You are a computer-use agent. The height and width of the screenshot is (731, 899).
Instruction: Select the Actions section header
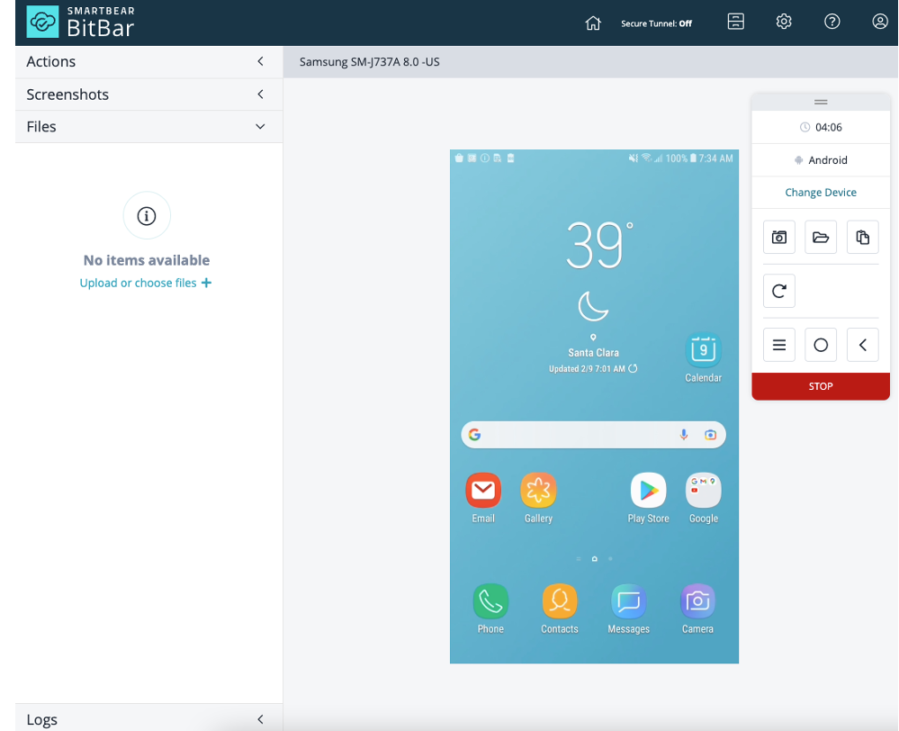click(x=149, y=61)
